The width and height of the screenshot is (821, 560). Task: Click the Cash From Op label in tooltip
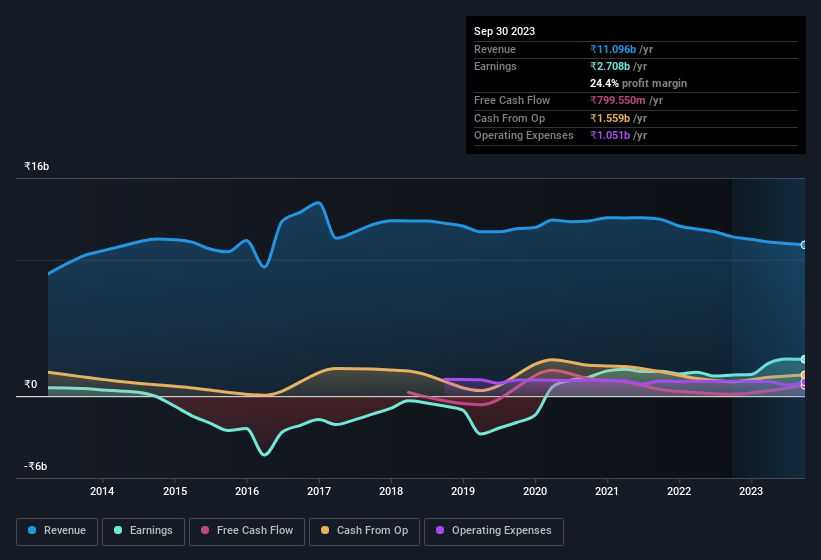click(509, 118)
